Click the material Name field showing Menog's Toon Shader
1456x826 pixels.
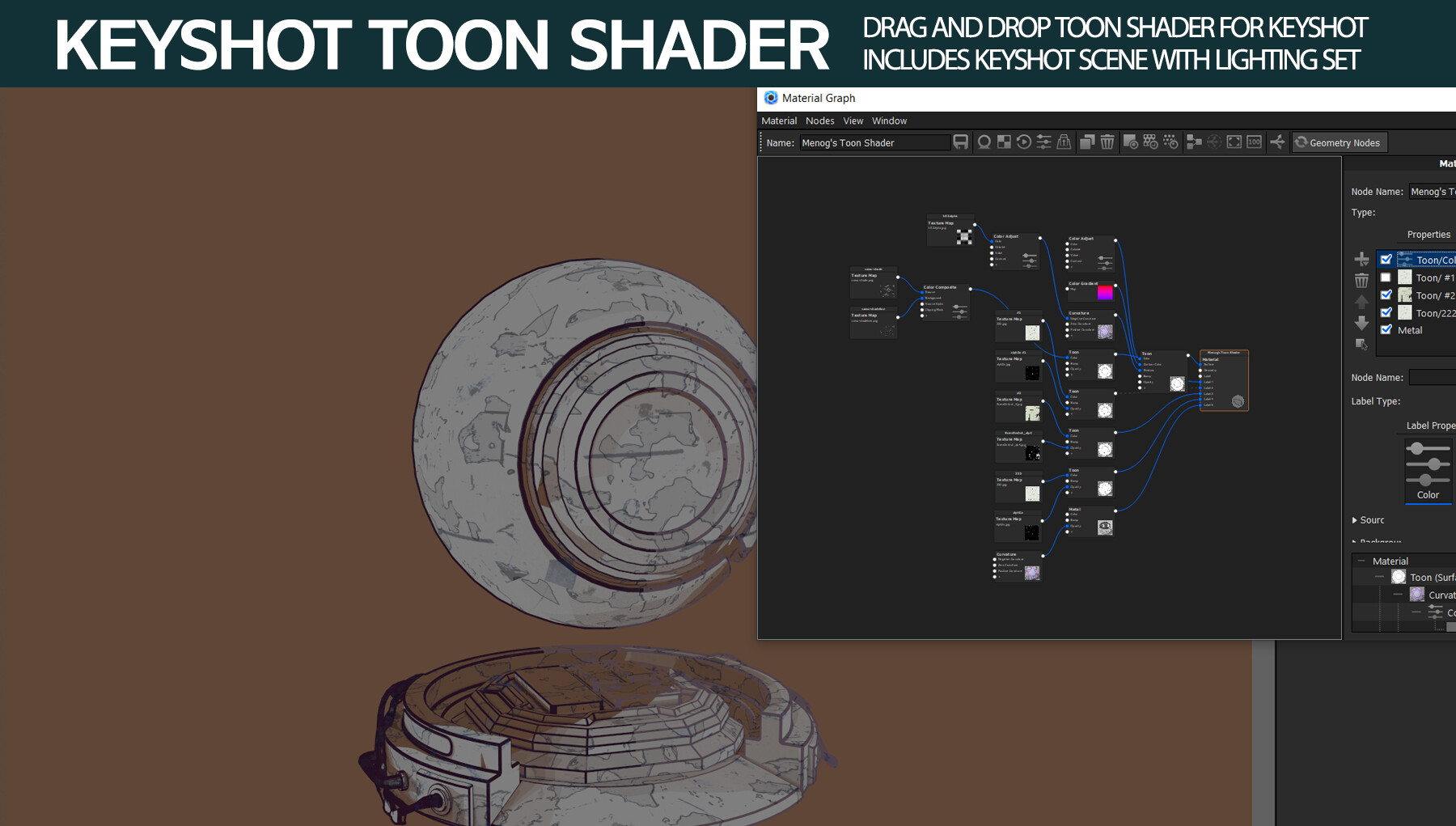(x=874, y=142)
